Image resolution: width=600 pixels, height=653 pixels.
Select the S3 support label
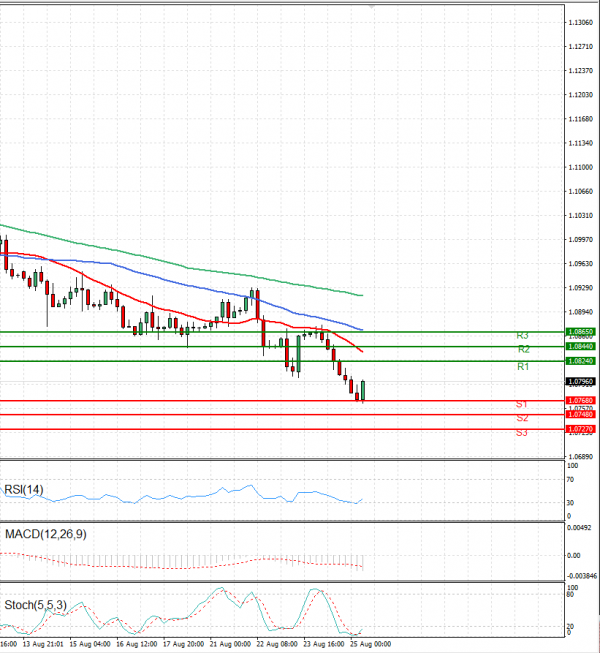click(x=522, y=433)
